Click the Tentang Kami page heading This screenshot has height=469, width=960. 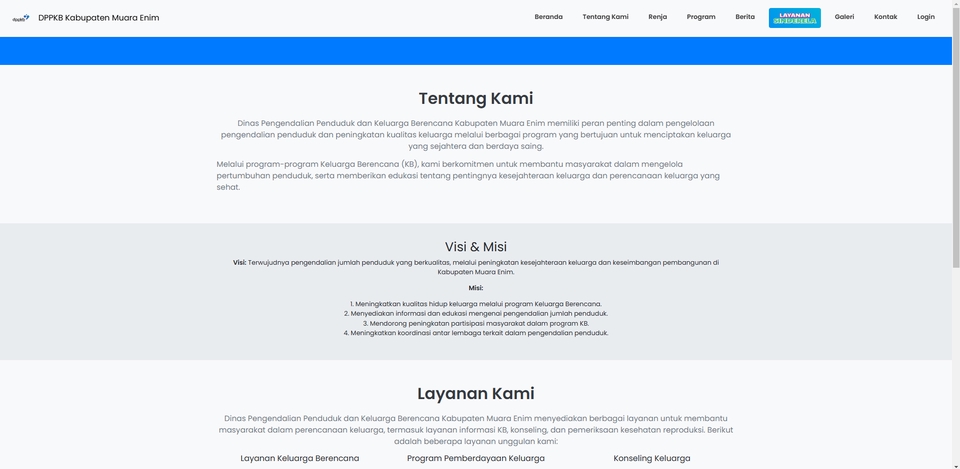pyautogui.click(x=476, y=99)
